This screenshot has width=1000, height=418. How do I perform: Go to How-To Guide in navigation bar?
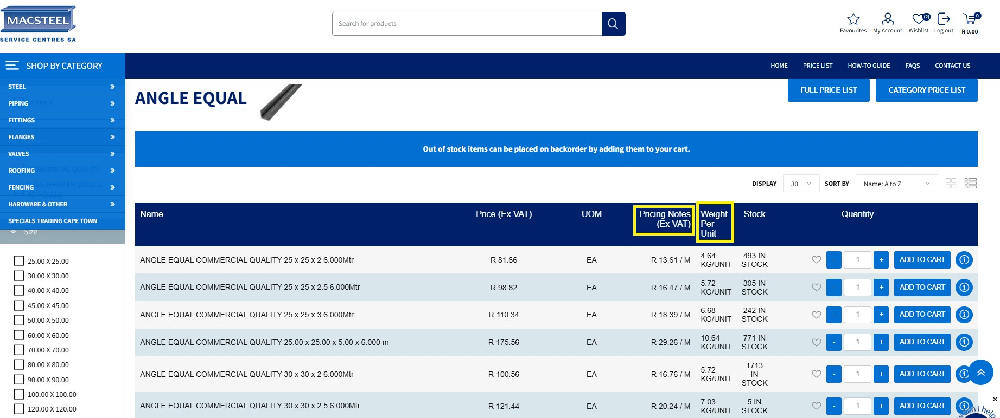868,66
